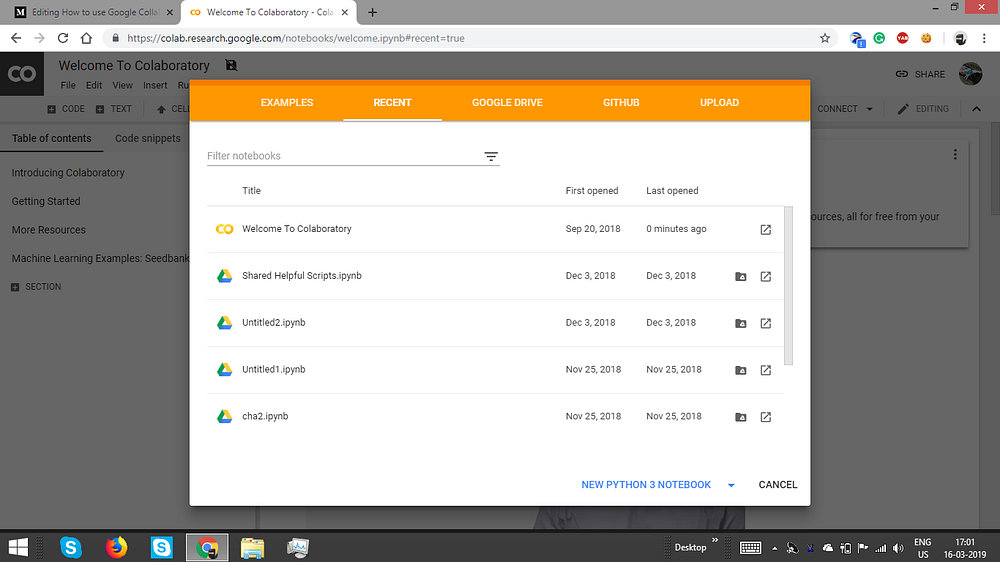The height and width of the screenshot is (562, 1000).
Task: Click NEW PYTHON 3 NOTEBOOK
Action: click(645, 485)
